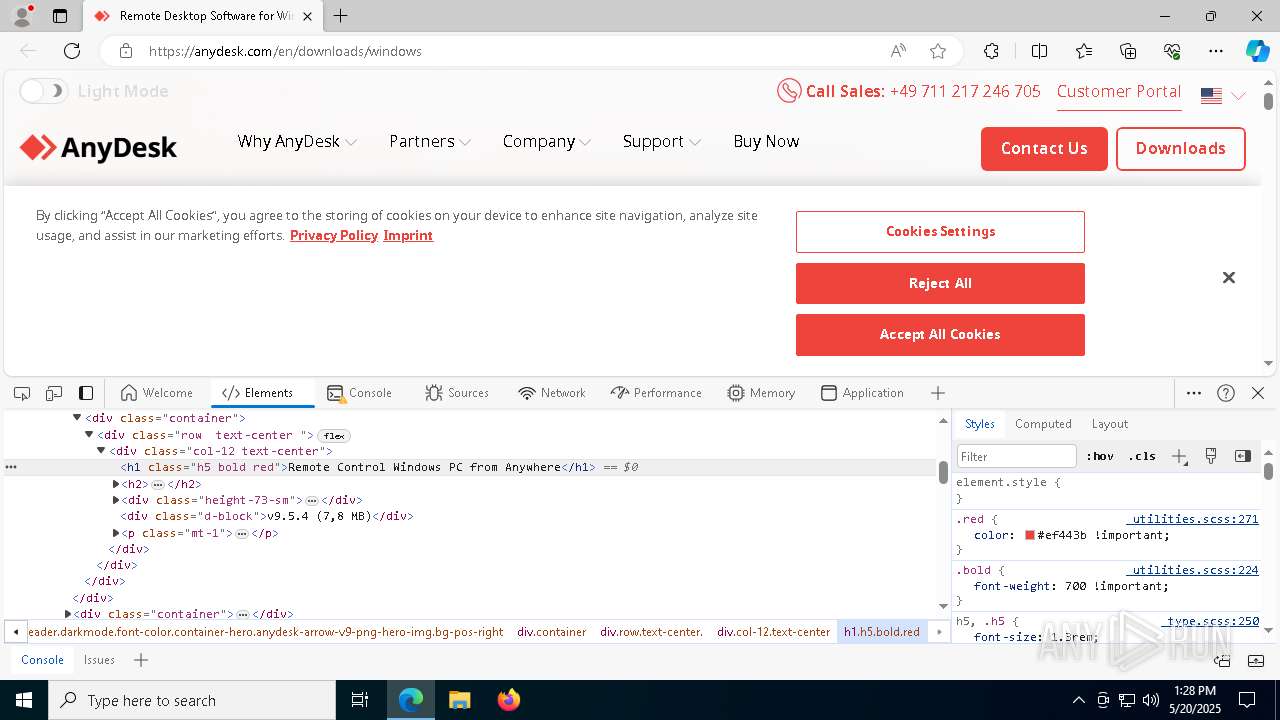
Task: Open the _type.scss:250 source link
Action: pos(1211,621)
